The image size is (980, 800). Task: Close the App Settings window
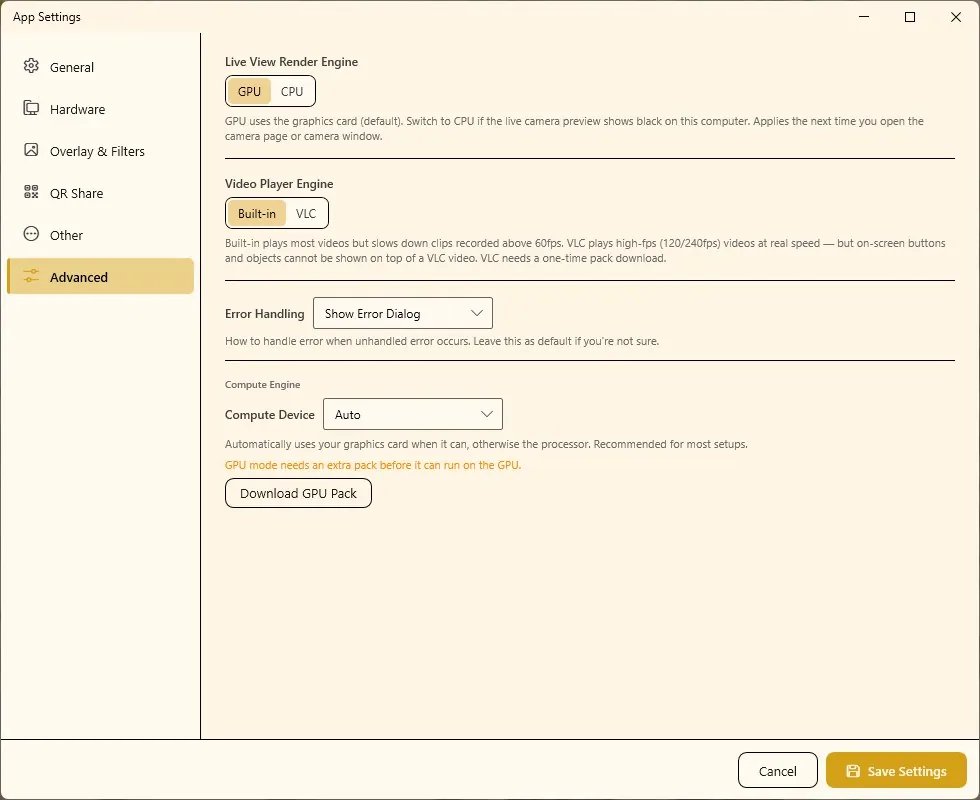coord(956,17)
